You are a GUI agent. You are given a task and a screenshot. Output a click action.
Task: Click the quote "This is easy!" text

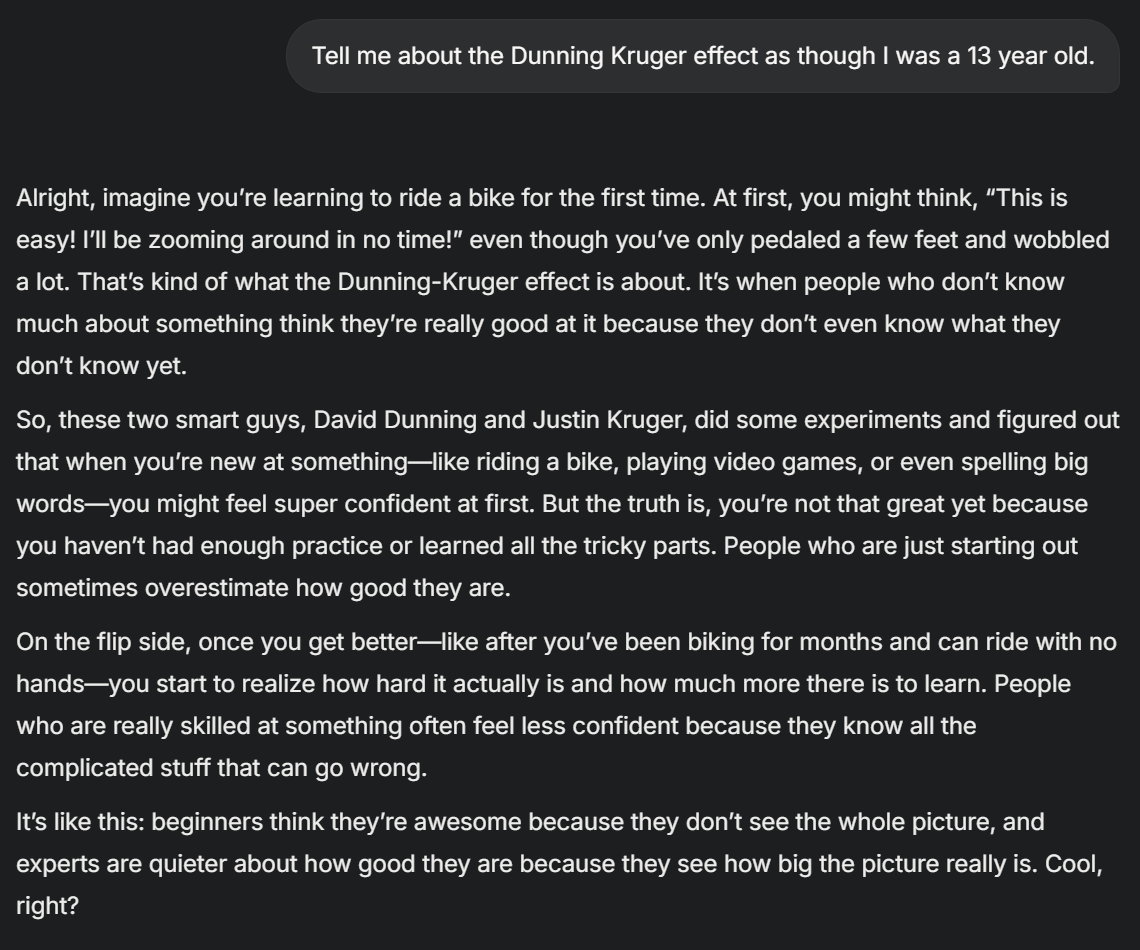tap(1027, 198)
